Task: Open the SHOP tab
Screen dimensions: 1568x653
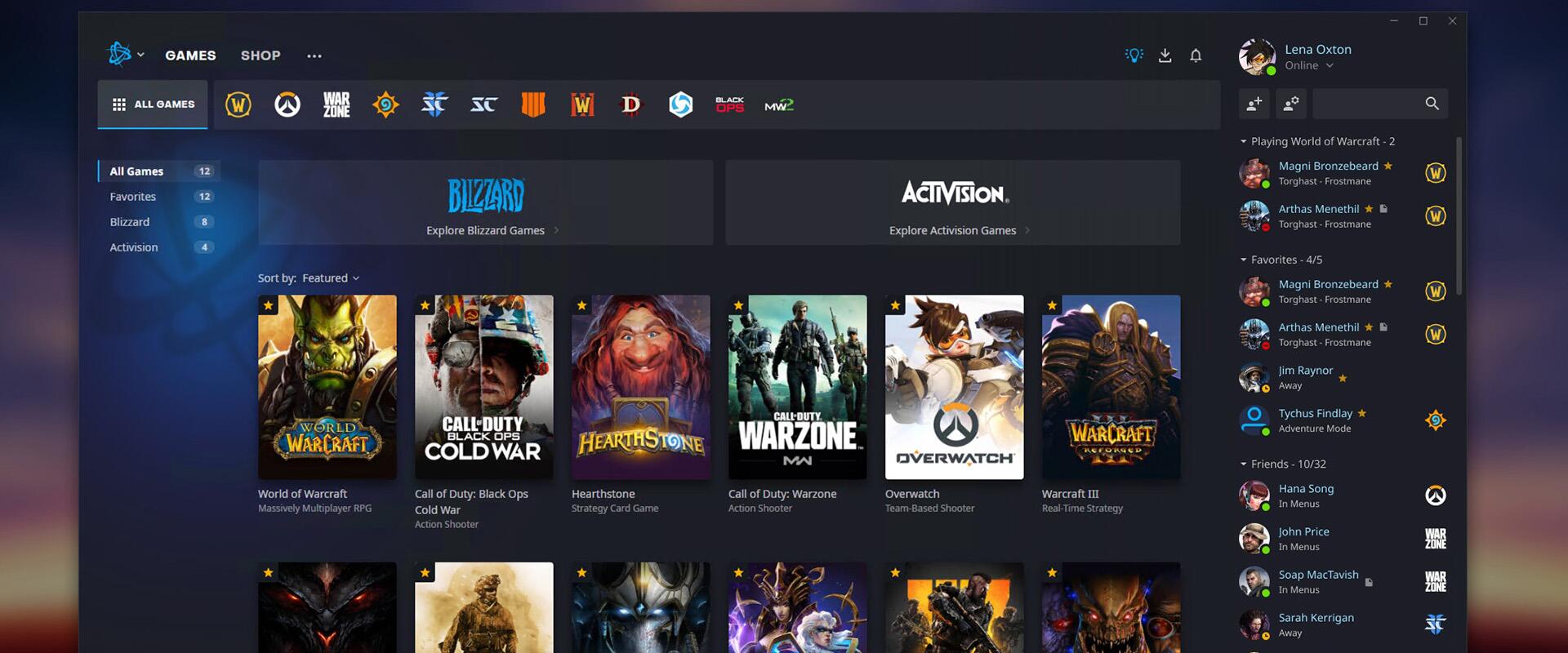Action: pyautogui.click(x=261, y=56)
